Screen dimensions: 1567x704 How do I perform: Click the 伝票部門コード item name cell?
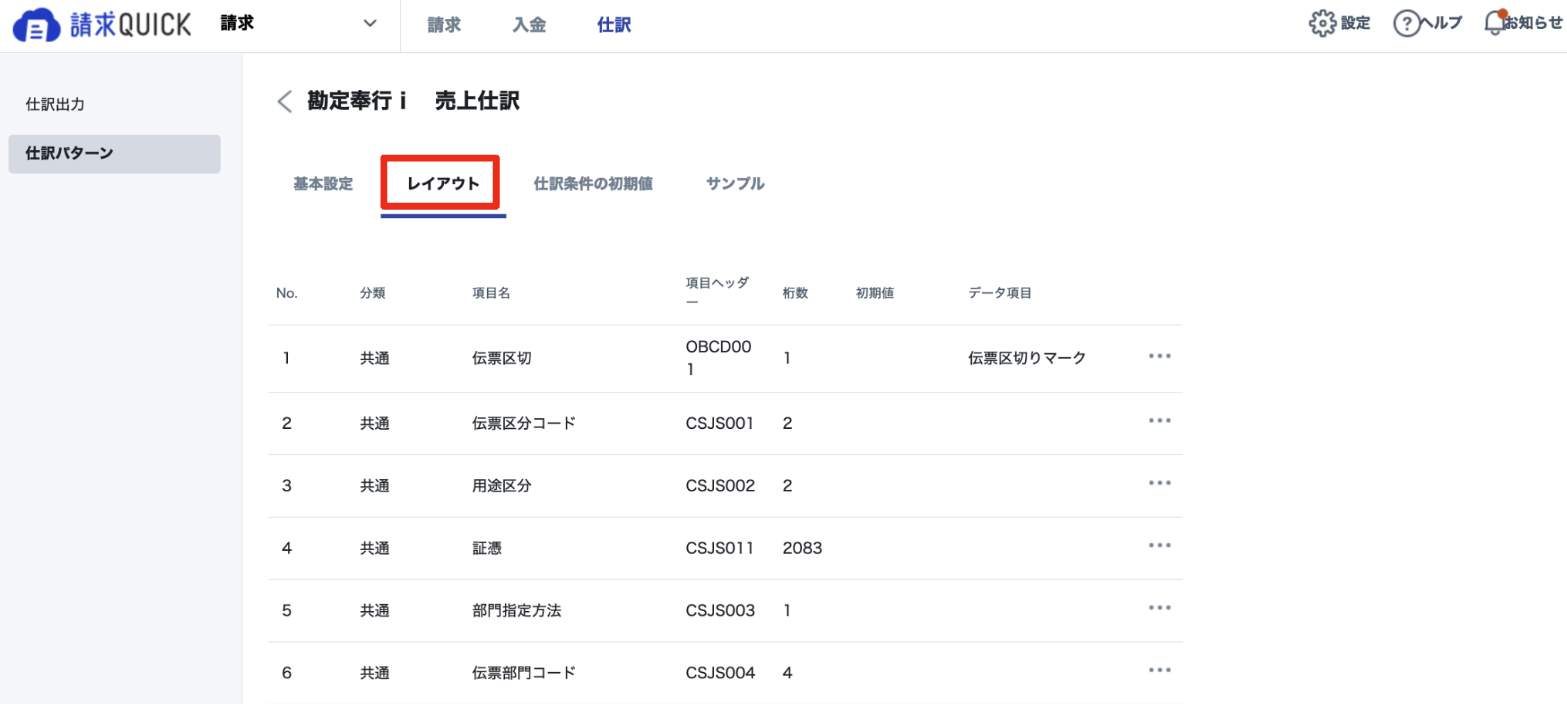click(x=523, y=673)
